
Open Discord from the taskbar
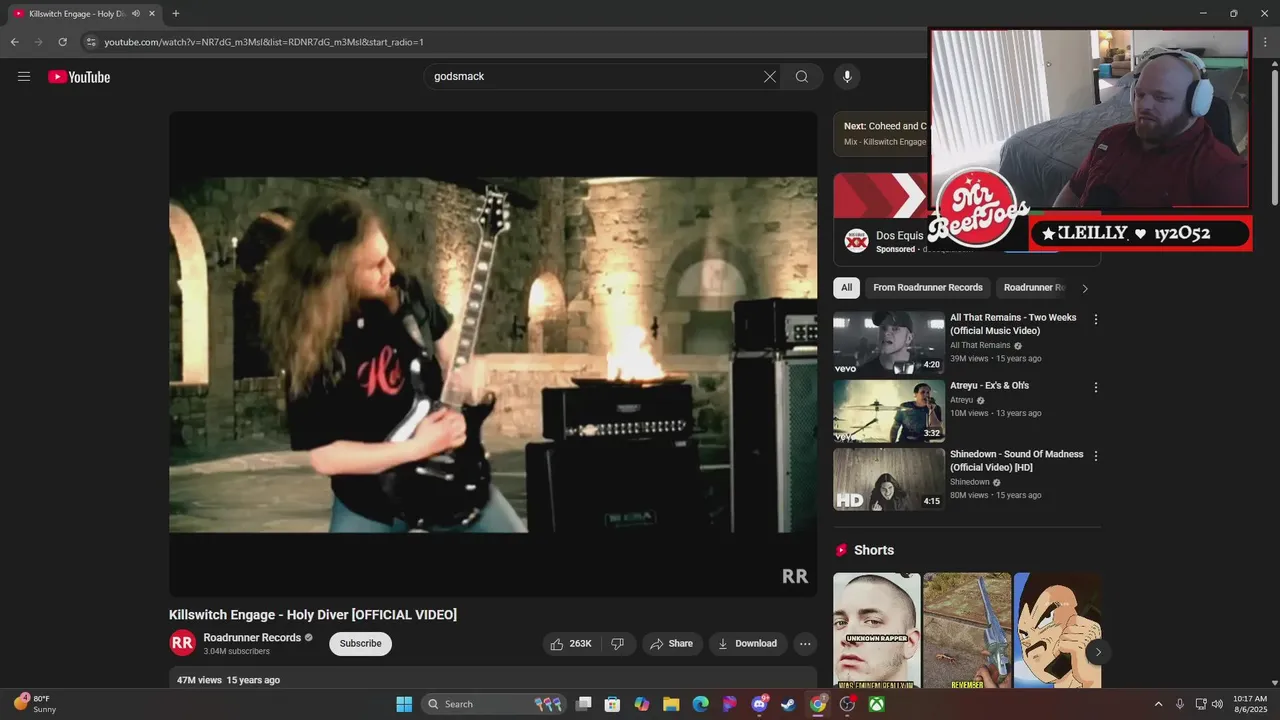759,704
